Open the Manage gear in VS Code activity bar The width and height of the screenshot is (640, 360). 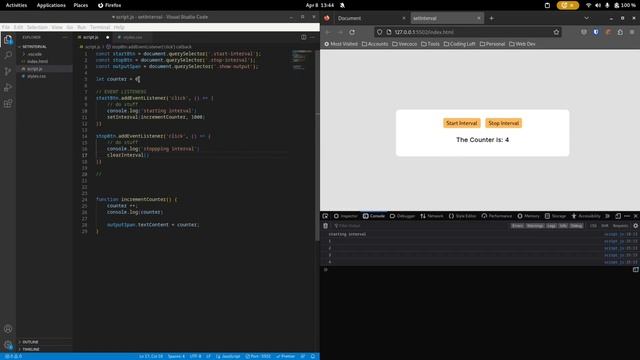(x=8, y=345)
